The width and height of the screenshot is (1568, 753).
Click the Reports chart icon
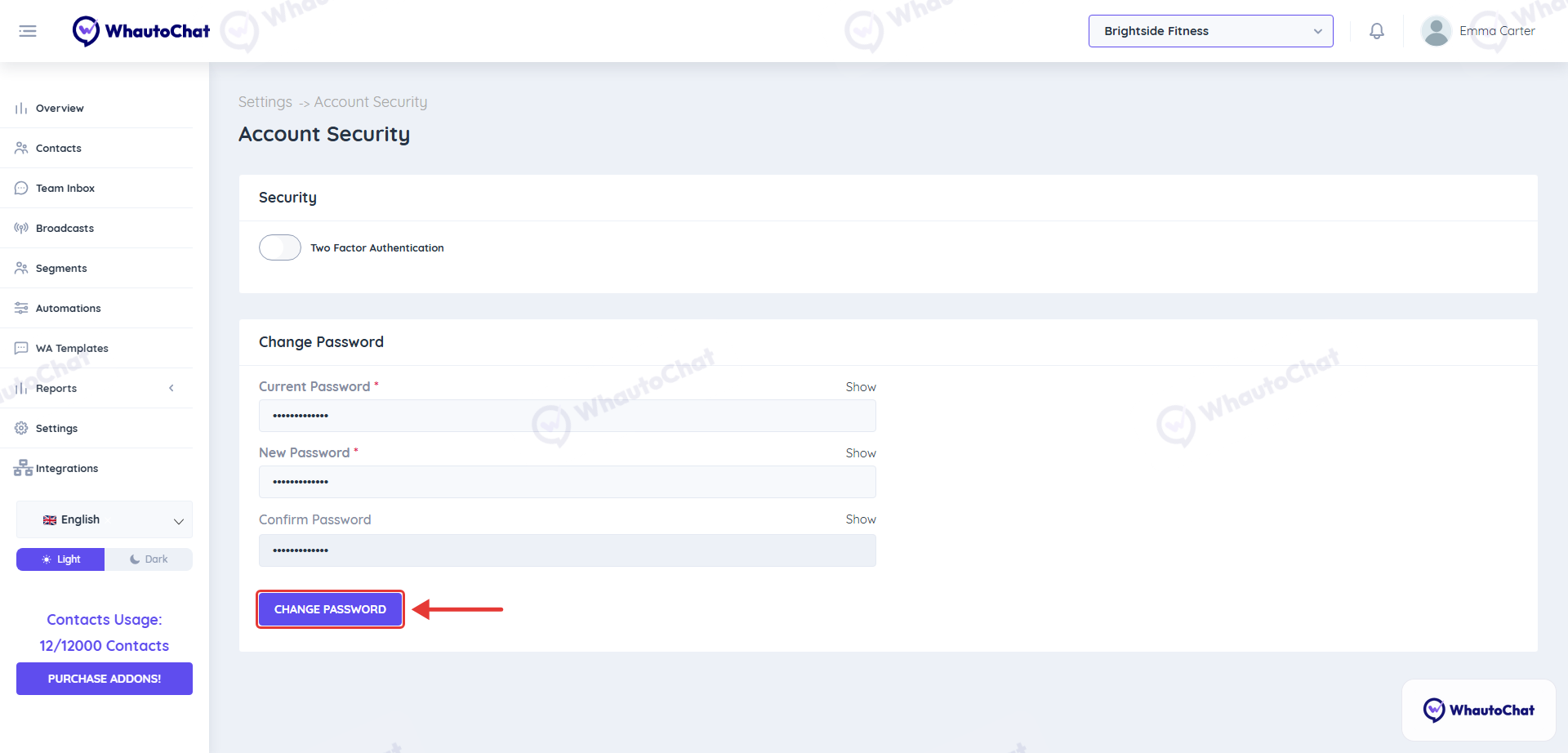(21, 388)
